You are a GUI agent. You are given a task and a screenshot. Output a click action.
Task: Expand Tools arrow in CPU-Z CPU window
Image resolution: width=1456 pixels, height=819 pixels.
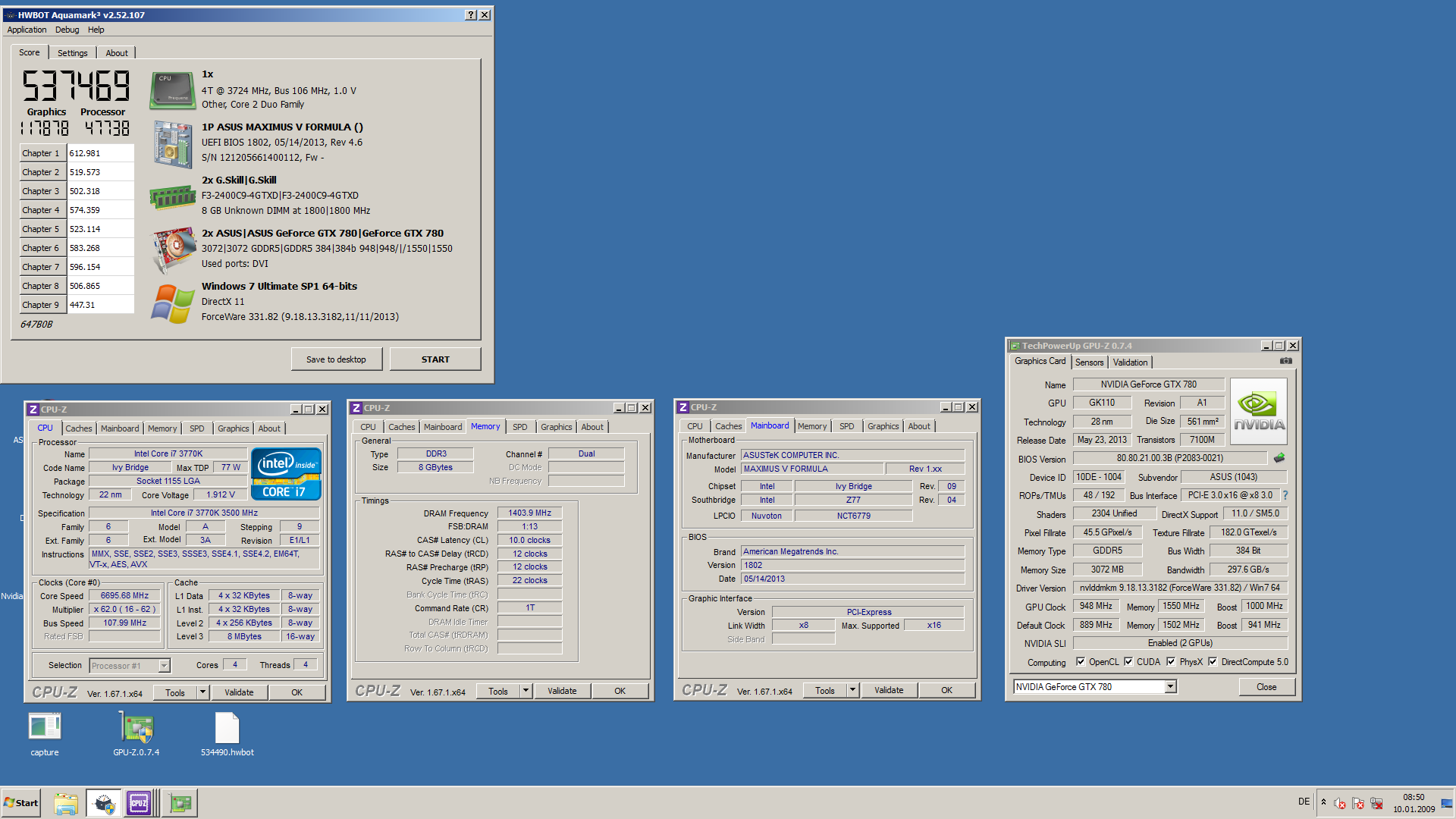202,692
